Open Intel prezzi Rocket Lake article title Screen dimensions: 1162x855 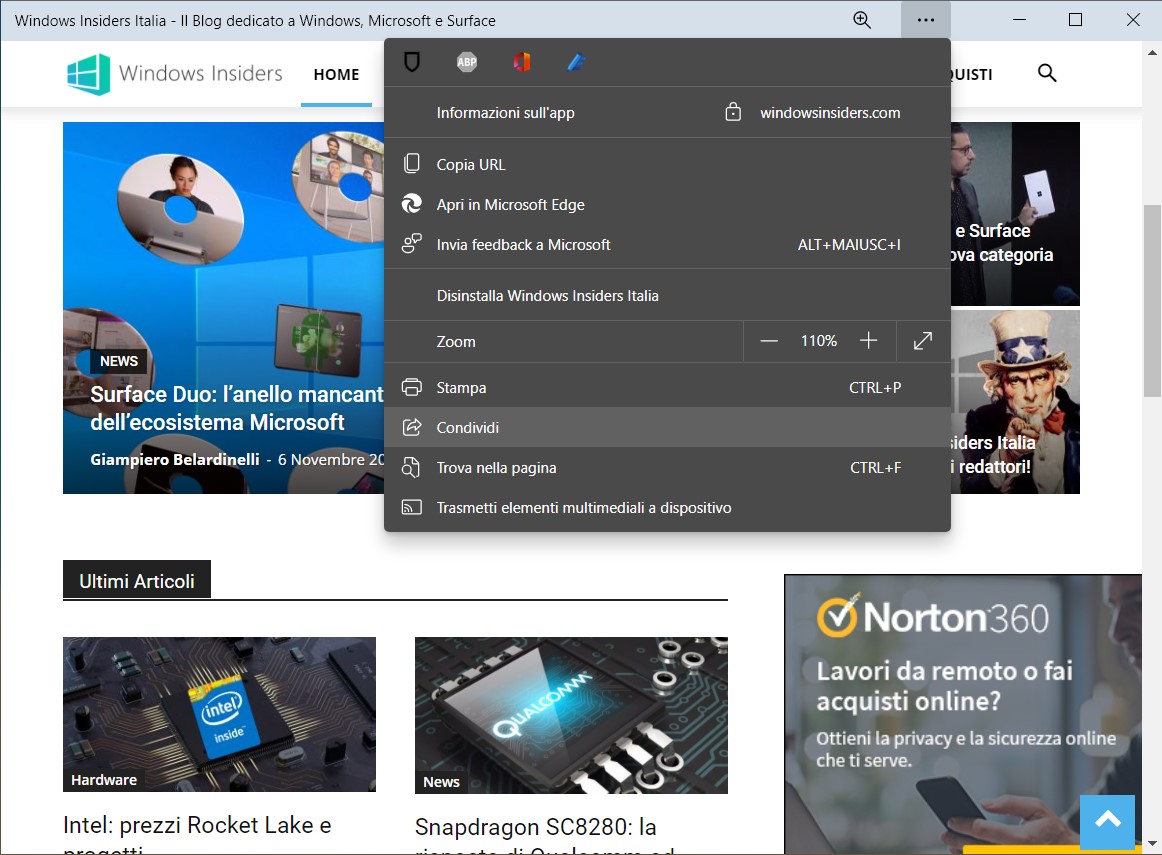197,835
